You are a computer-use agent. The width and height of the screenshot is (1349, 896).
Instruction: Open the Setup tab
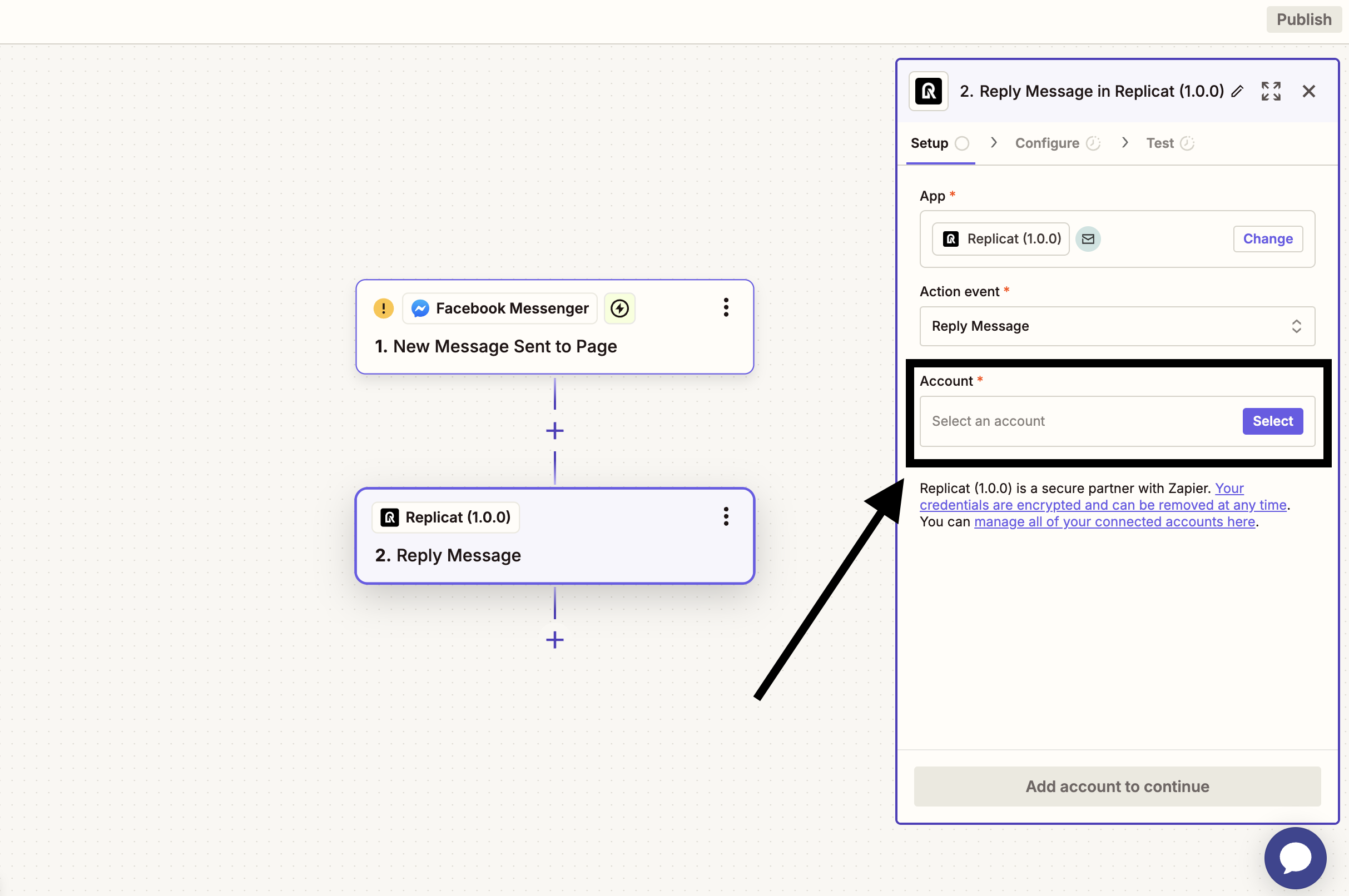click(929, 143)
